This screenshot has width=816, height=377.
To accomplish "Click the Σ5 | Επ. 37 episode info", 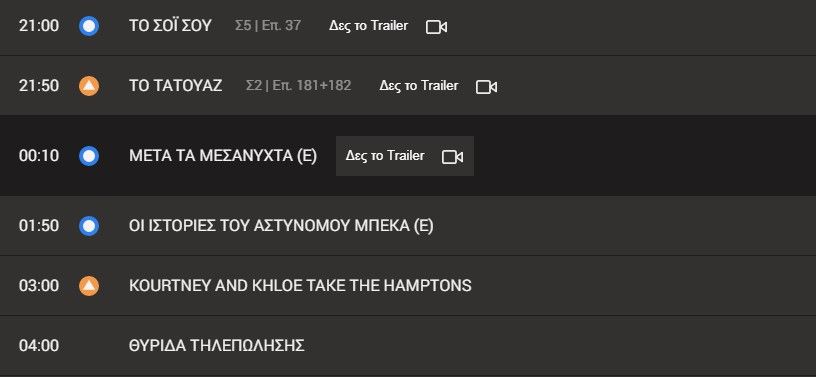I will click(268, 26).
